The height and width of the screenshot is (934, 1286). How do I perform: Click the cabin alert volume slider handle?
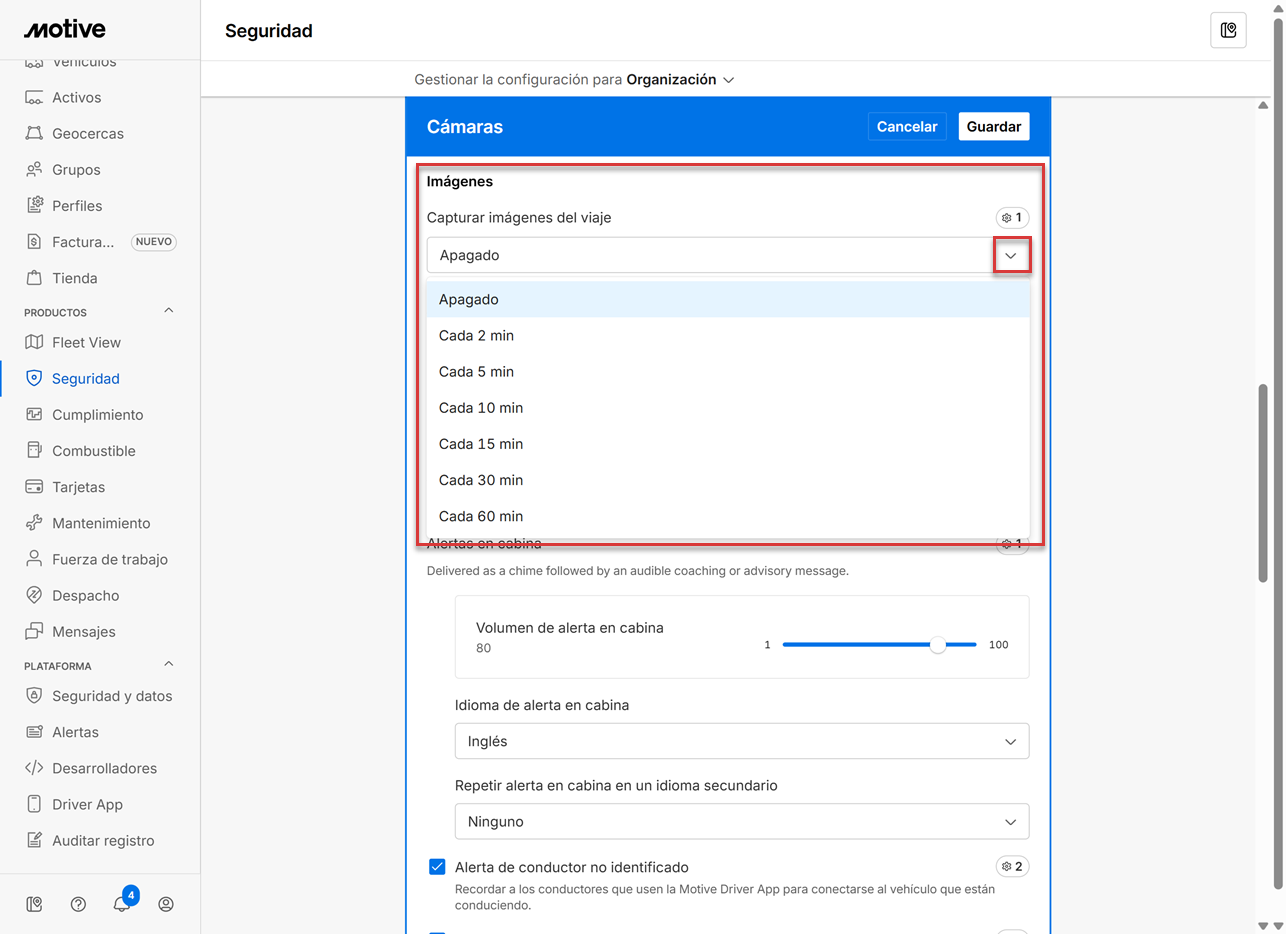[937, 645]
